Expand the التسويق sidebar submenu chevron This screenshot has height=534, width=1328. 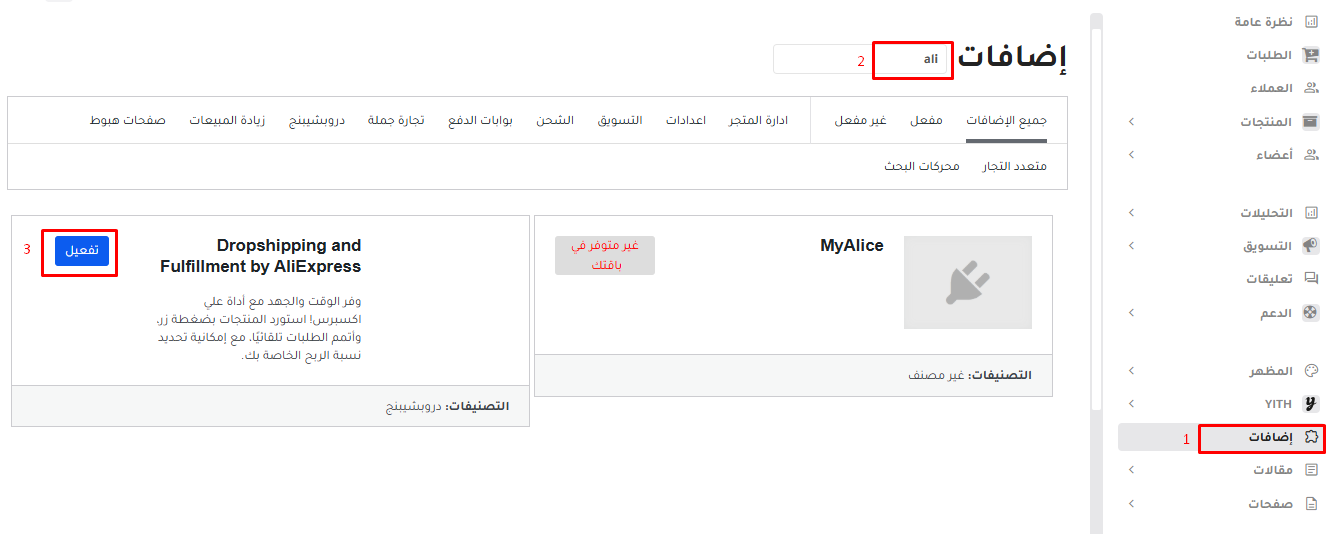1131,245
